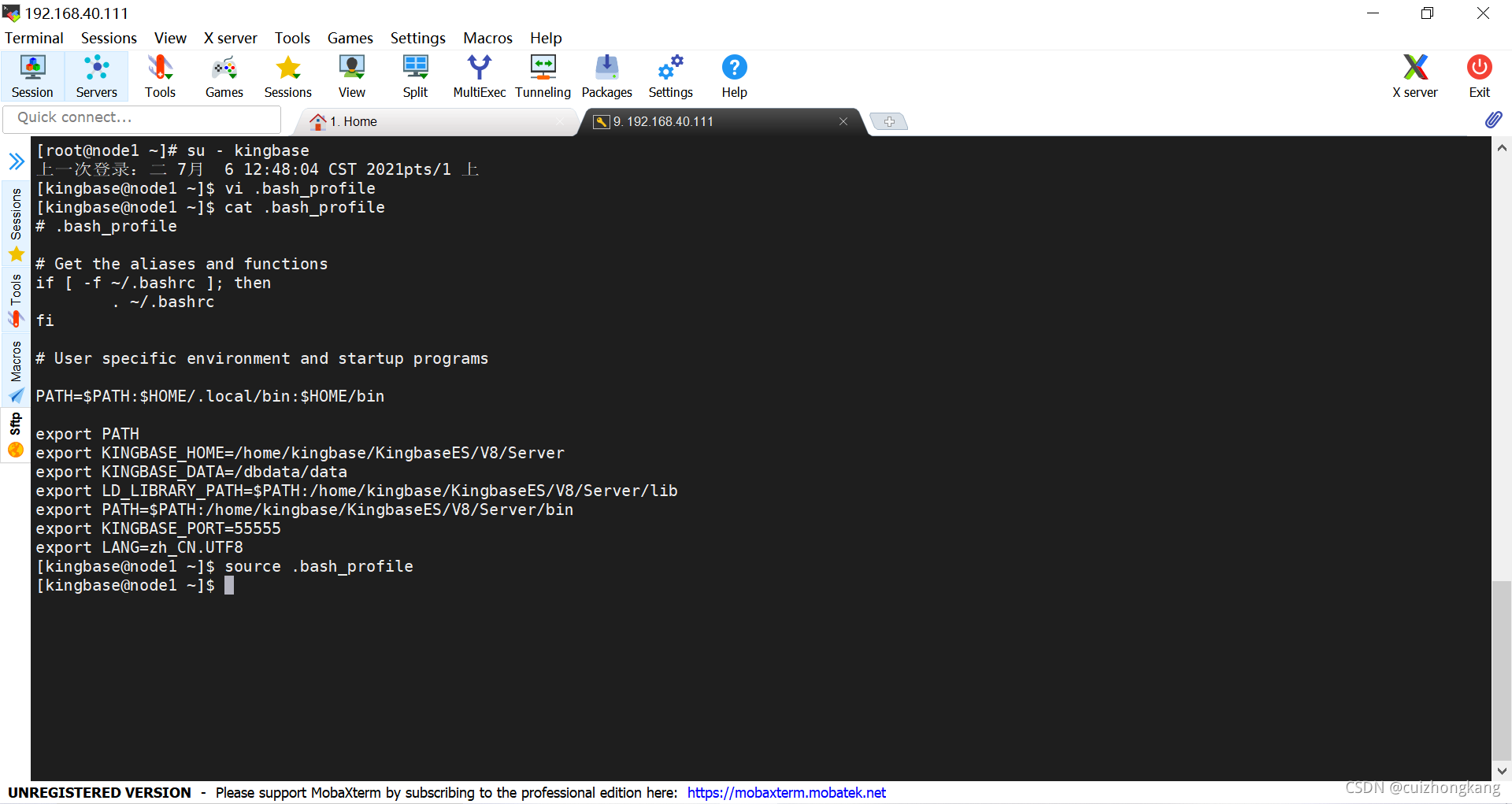Click the terminal scrollbar down arrow
Viewport: 1512px width, 804px height.
click(1502, 771)
